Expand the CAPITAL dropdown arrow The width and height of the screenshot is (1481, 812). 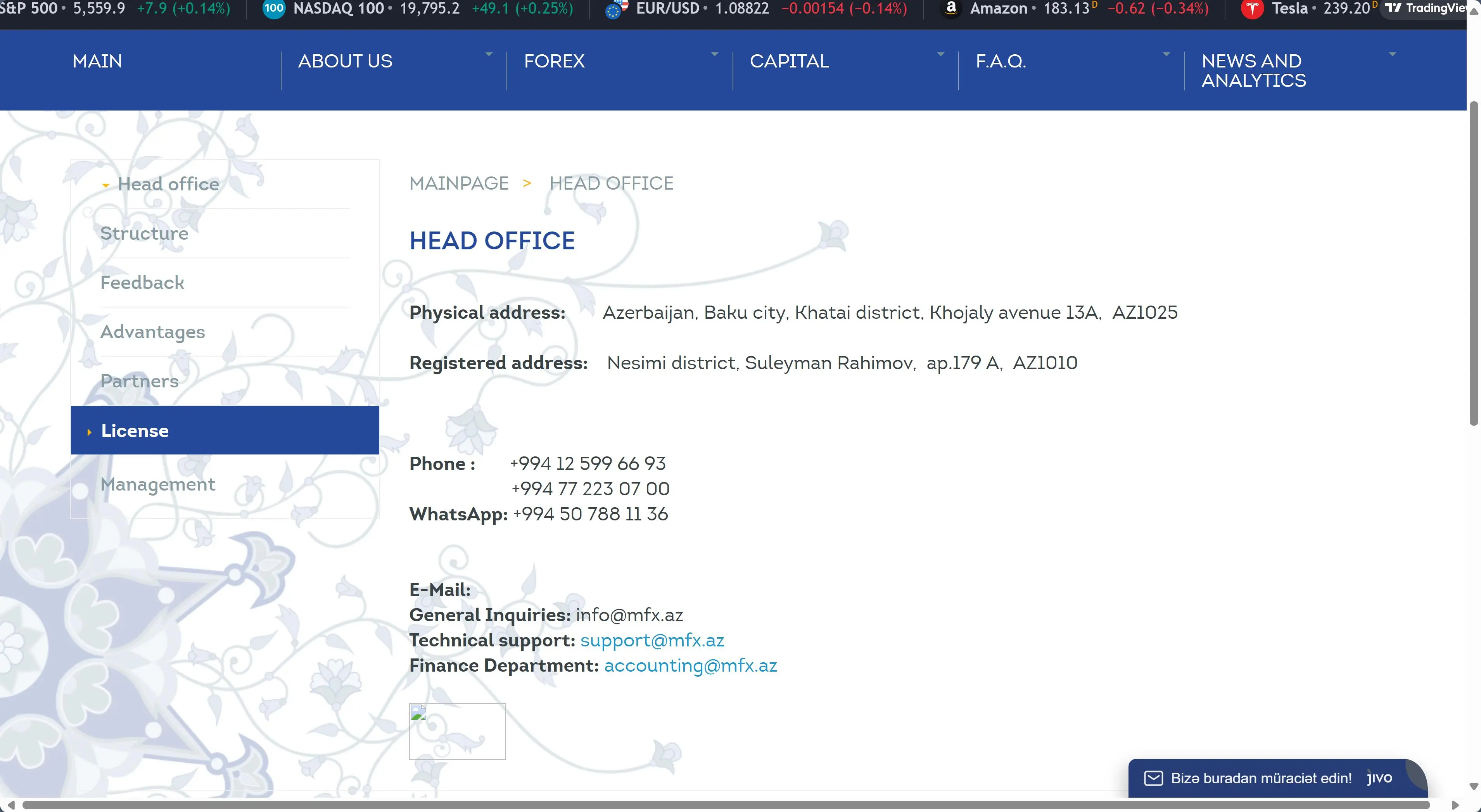[940, 54]
